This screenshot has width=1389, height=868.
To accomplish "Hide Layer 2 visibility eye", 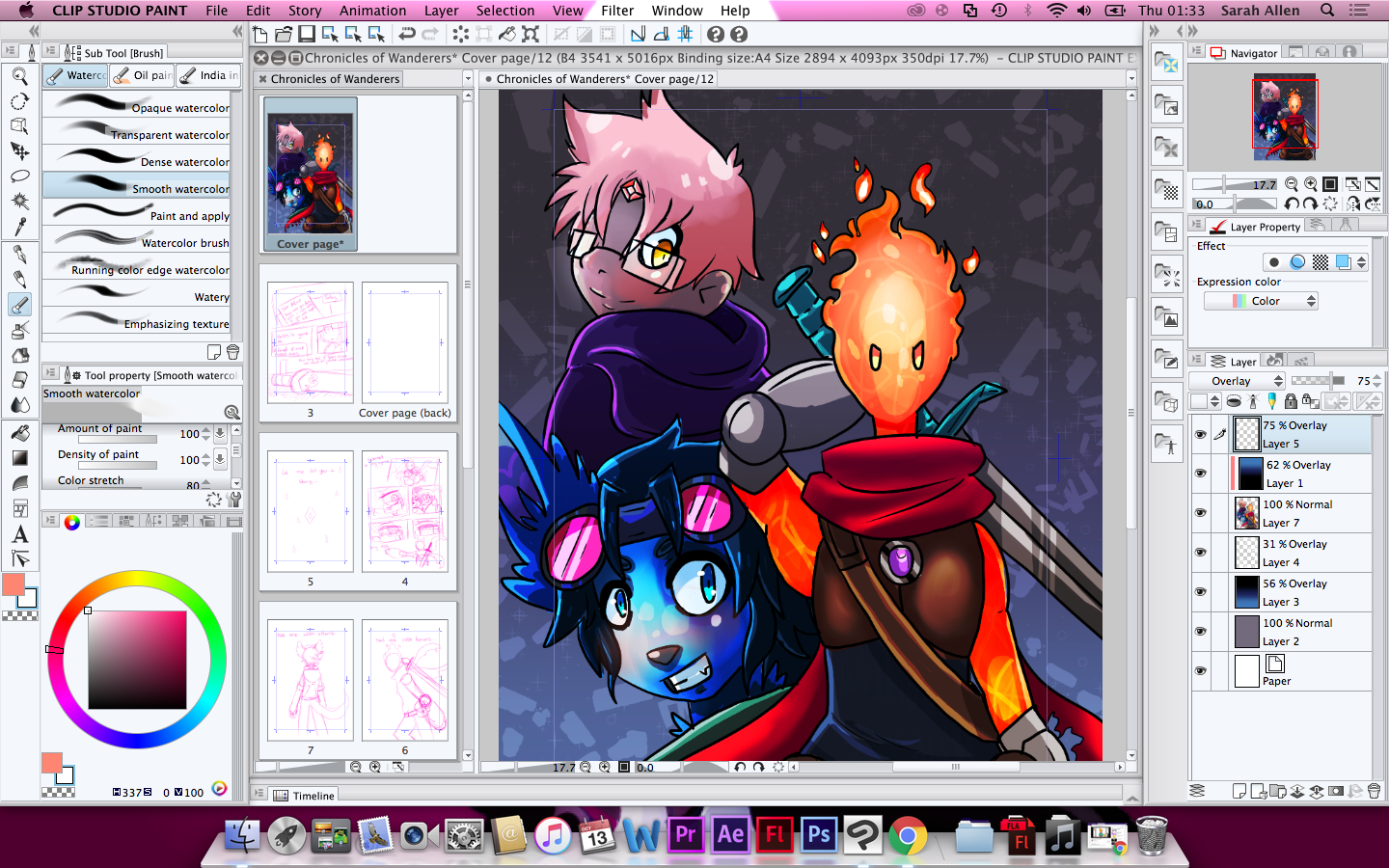I will (1201, 632).
